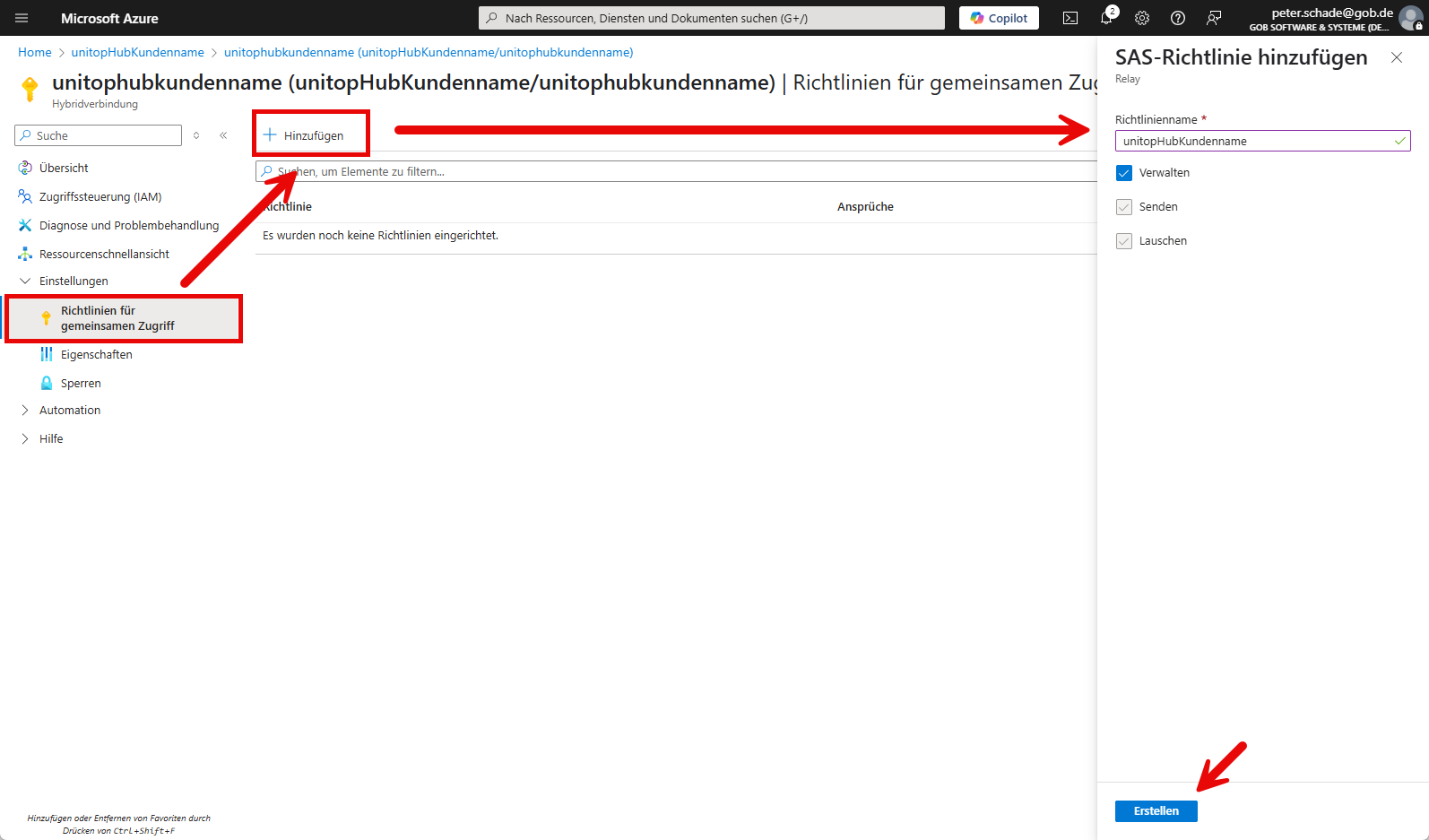Click the feedback icon in header
Viewport: 1429px width, 840px height.
1214,18
